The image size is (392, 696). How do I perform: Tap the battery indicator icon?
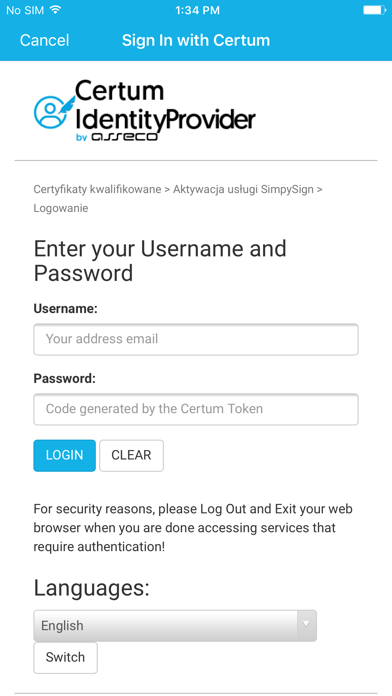point(374,10)
